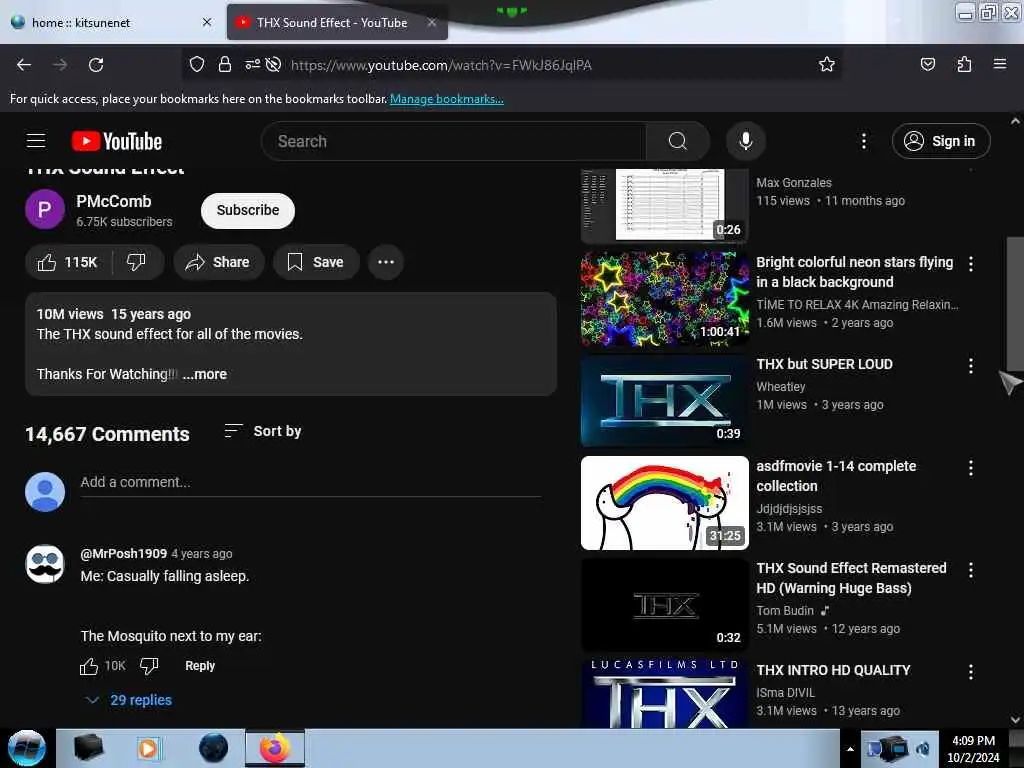
Task: Reply to the @MrPosh1909 comment
Action: click(200, 666)
